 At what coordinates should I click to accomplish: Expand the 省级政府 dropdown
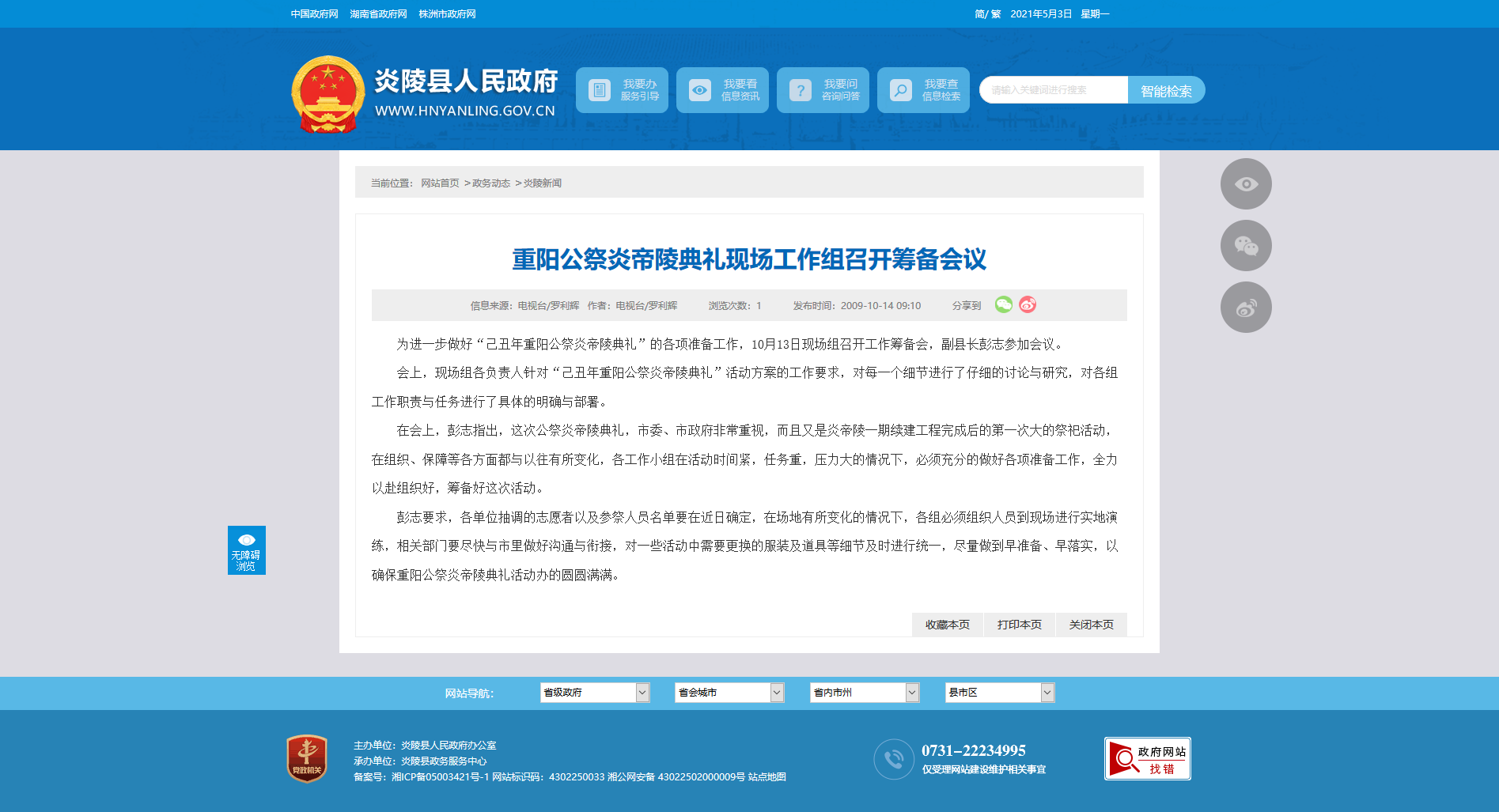[x=594, y=693]
